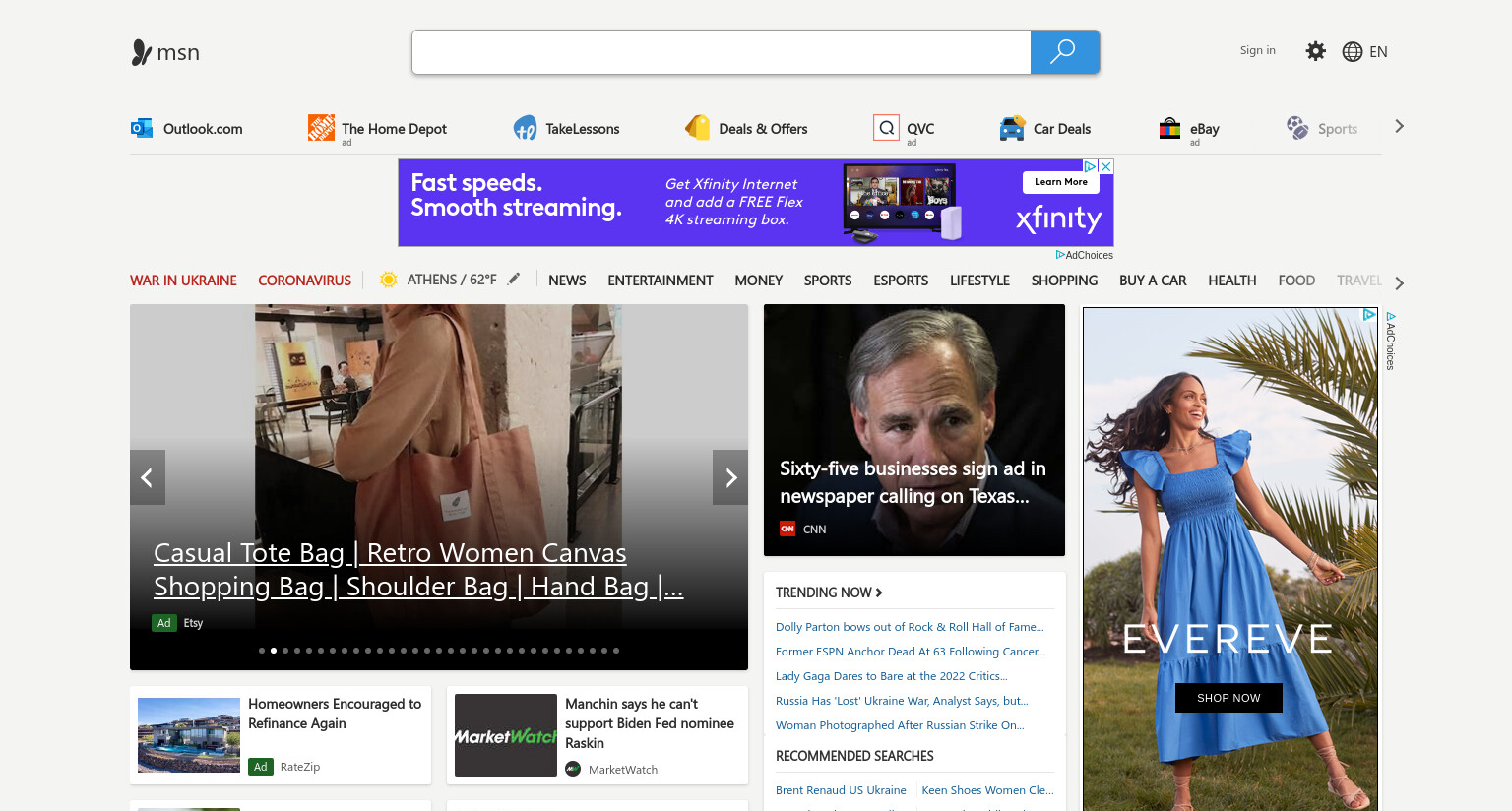This screenshot has height=811, width=1512.
Task: Click the MarketWatch article thumbnail
Action: [506, 735]
